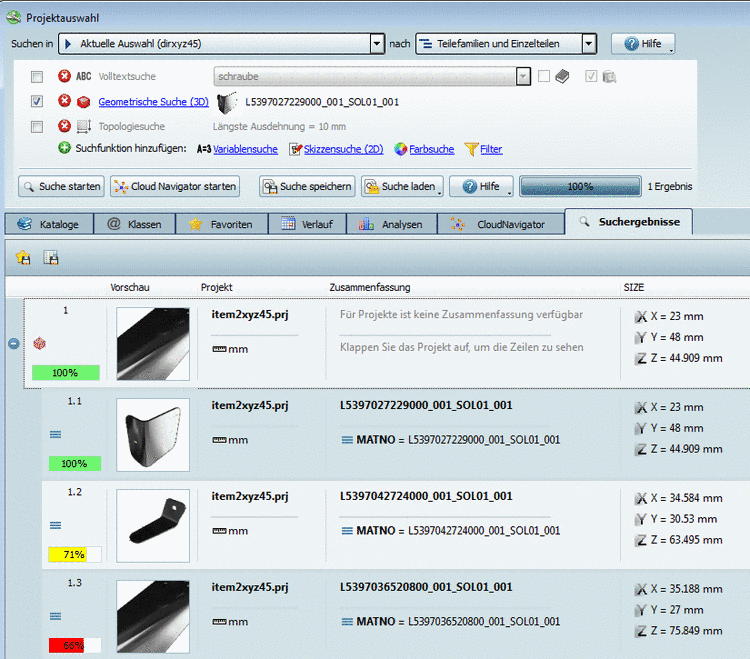
Task: Toggle the checked box near the pages icon
Action: click(x=591, y=76)
